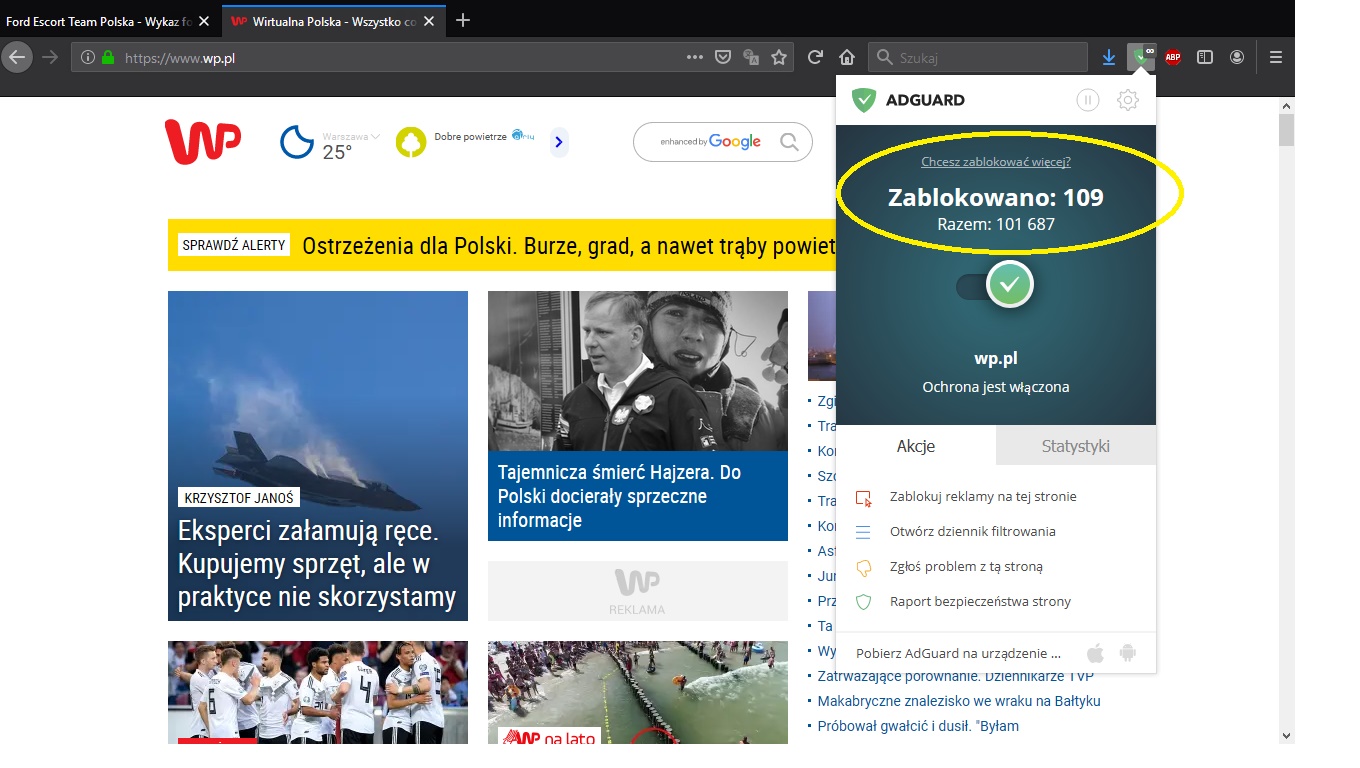This screenshot has width=1360, height=768.
Task: Switch to the Statystyki tab
Action: (1075, 446)
